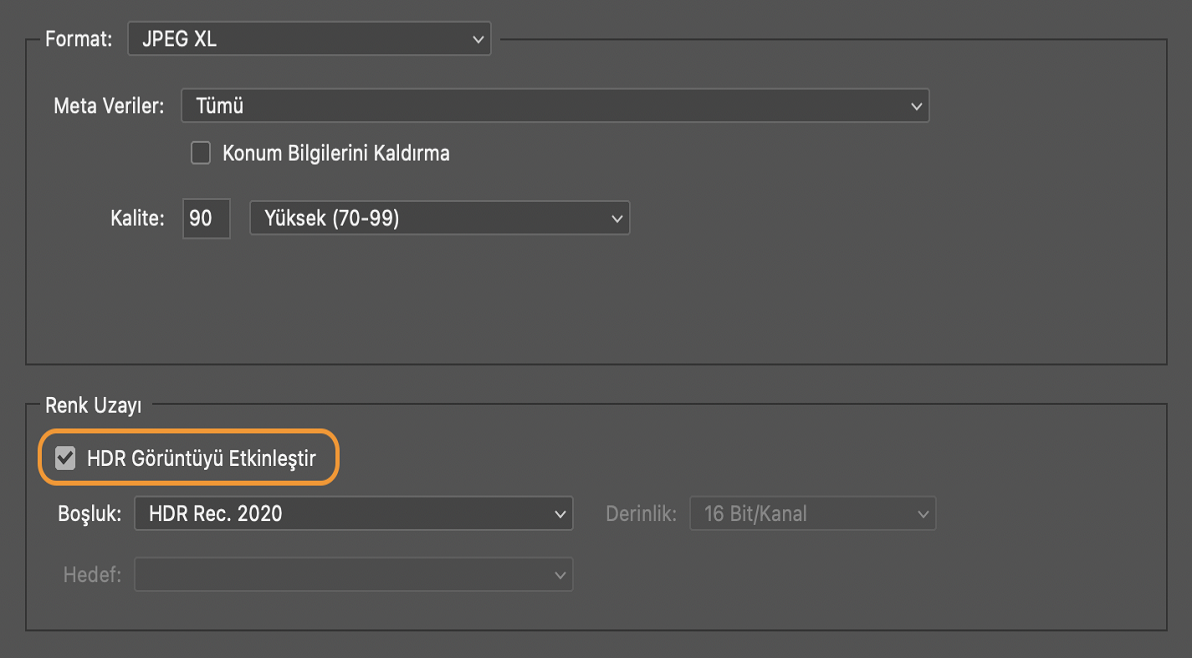
Task: Click the Kalite value field showing 90
Action: [x=205, y=218]
